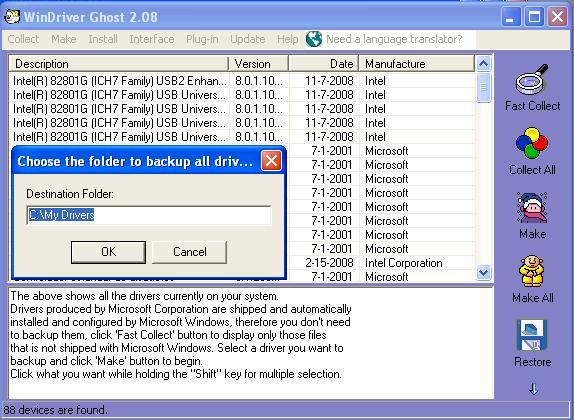Minimize the WinDriver Ghost window
The image size is (574, 420).
[x=511, y=17]
